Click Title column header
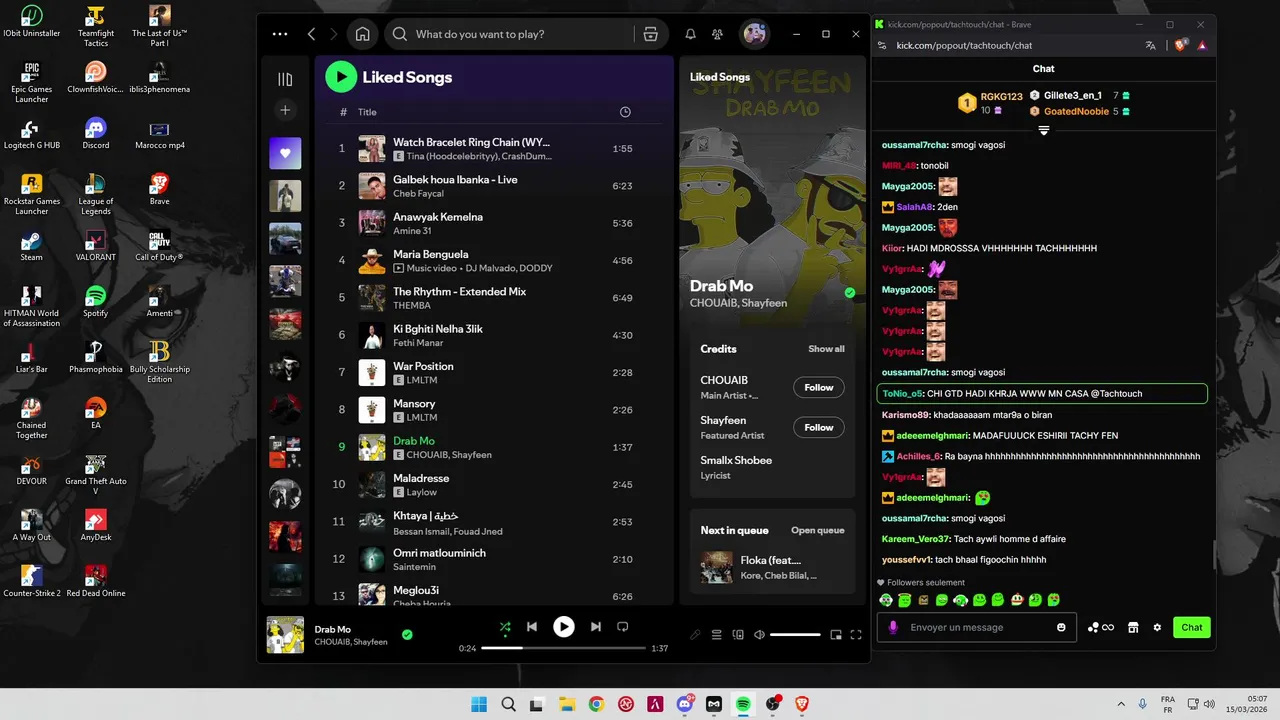Viewport: 1280px width, 720px height. click(367, 112)
